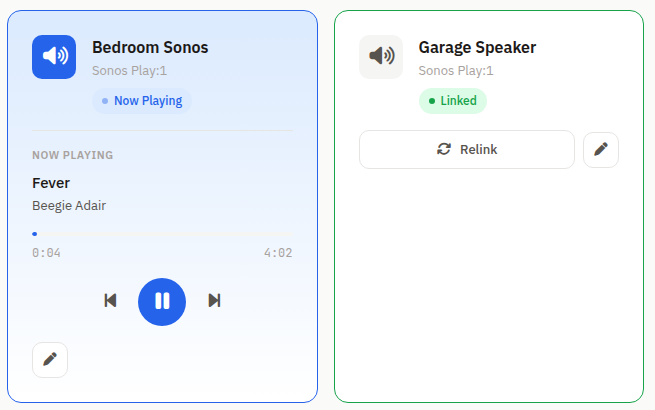The width and height of the screenshot is (655, 410).
Task: Click Sonos Play:1 under Bedroom Sonos
Action: coord(129,71)
